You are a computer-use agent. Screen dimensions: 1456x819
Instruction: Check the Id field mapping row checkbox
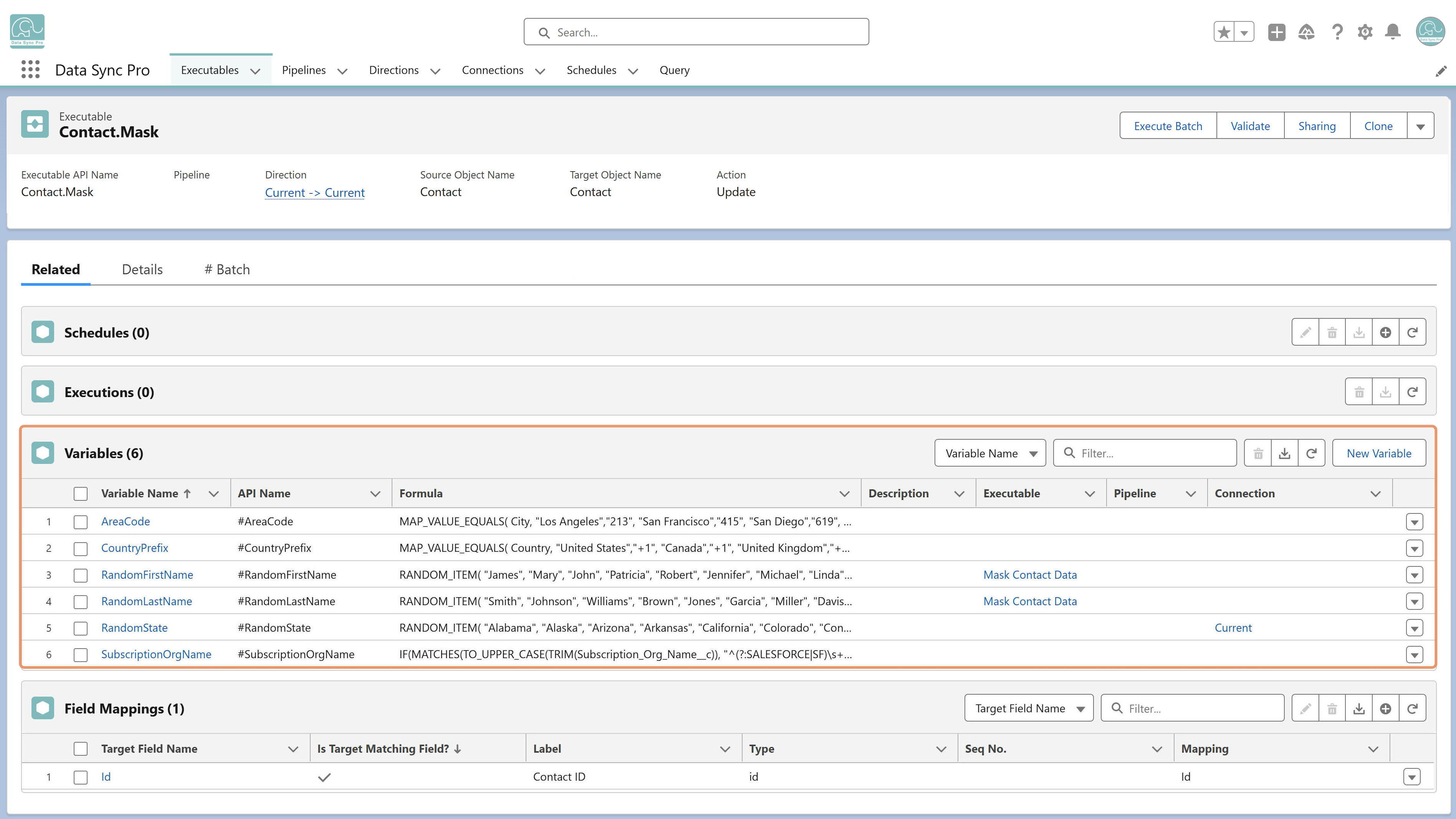(80, 777)
